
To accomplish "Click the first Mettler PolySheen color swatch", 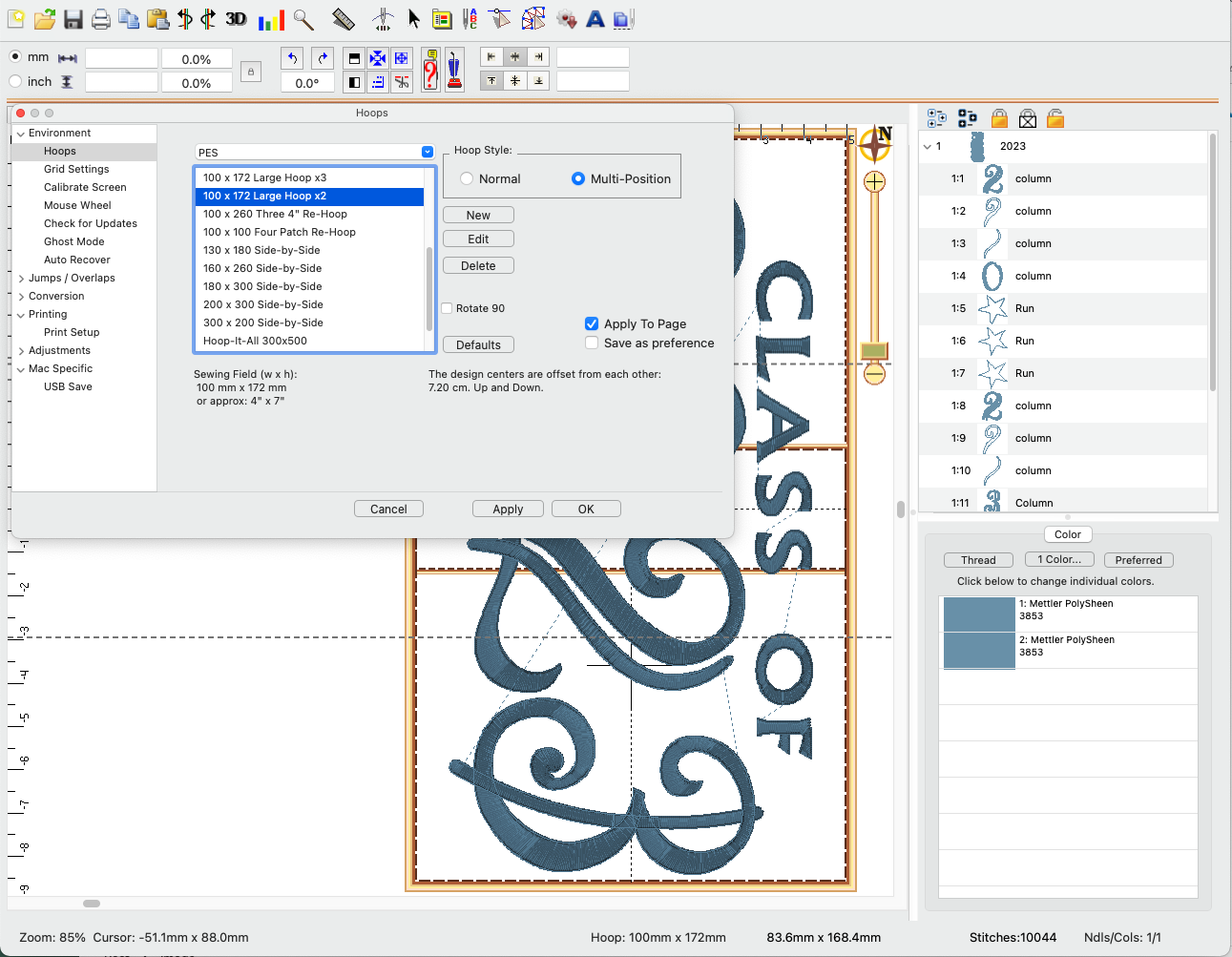I will coord(978,614).
